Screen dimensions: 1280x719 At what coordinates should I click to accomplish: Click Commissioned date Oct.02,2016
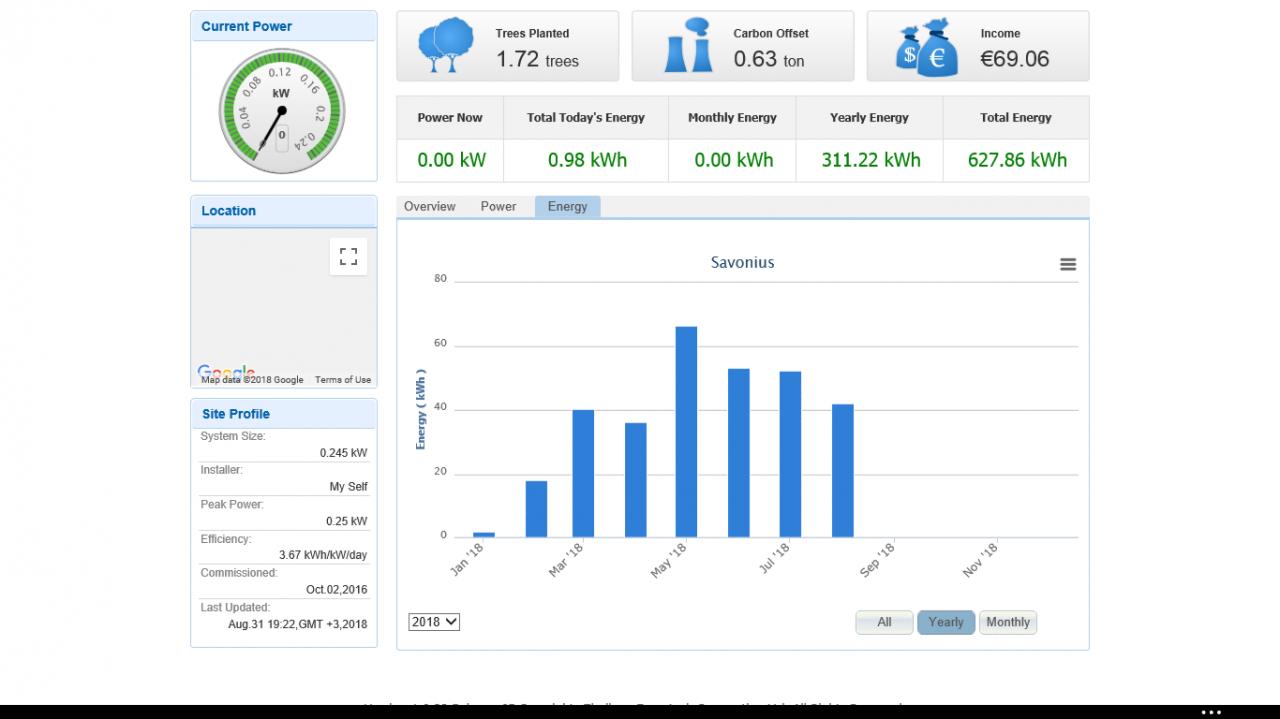(336, 590)
